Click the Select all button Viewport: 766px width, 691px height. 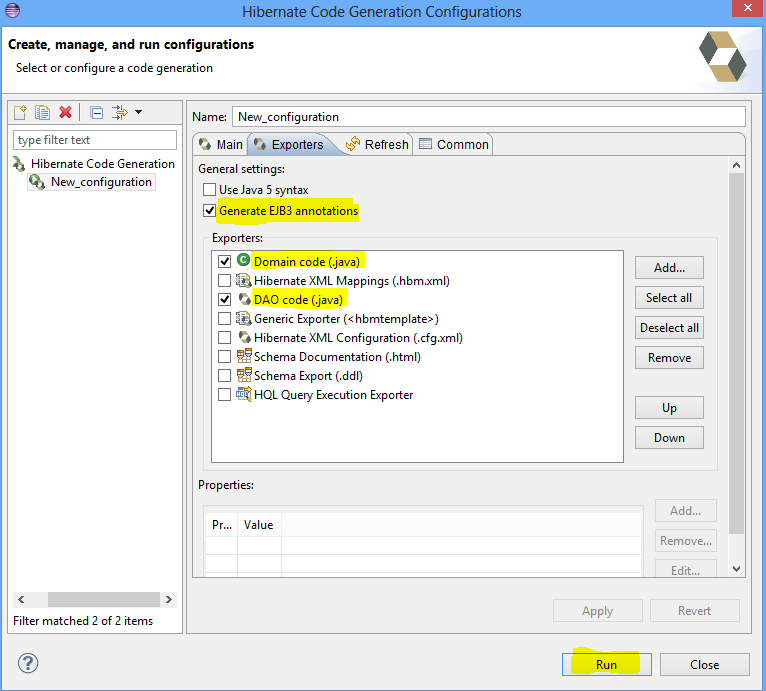(669, 298)
